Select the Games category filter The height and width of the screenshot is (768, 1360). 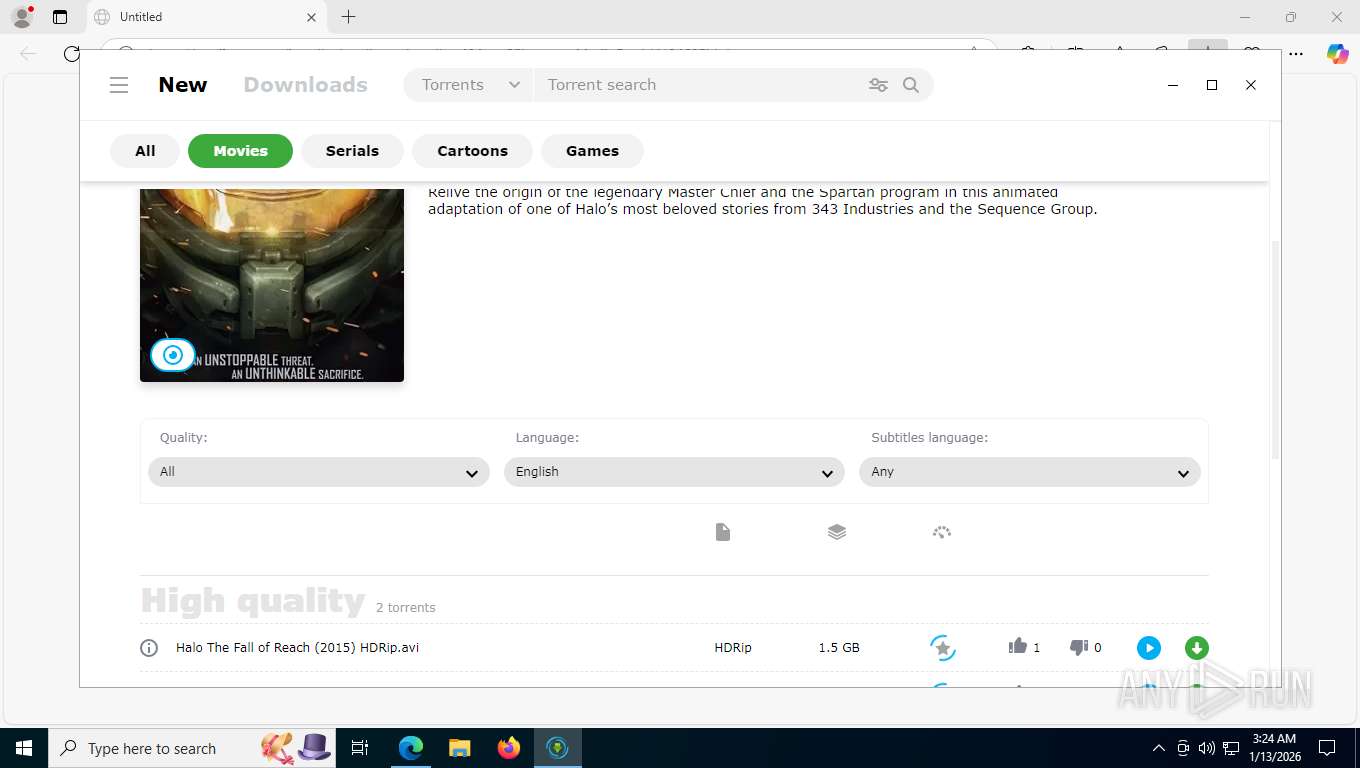point(592,151)
